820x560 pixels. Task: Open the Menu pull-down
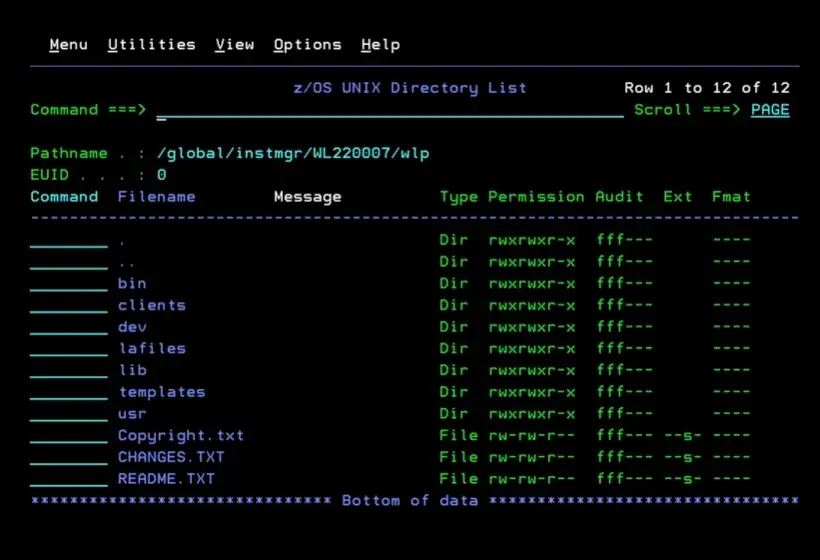tap(69, 45)
